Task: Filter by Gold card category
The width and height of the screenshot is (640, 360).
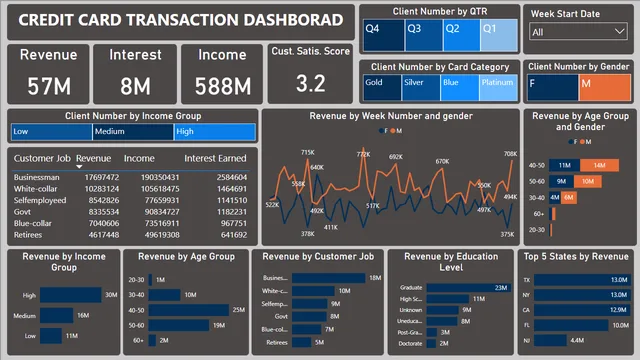Action: pos(382,87)
